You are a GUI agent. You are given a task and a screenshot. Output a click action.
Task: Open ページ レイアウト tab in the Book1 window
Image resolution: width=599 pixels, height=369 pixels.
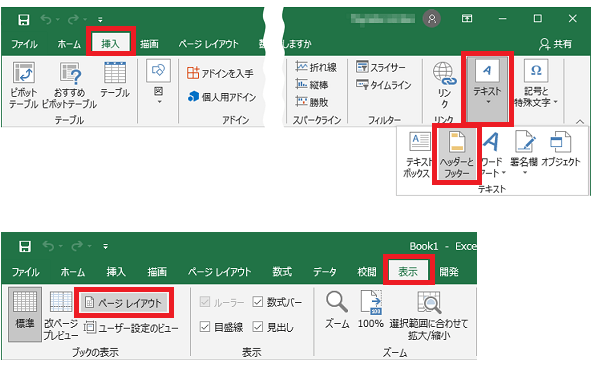point(219,272)
